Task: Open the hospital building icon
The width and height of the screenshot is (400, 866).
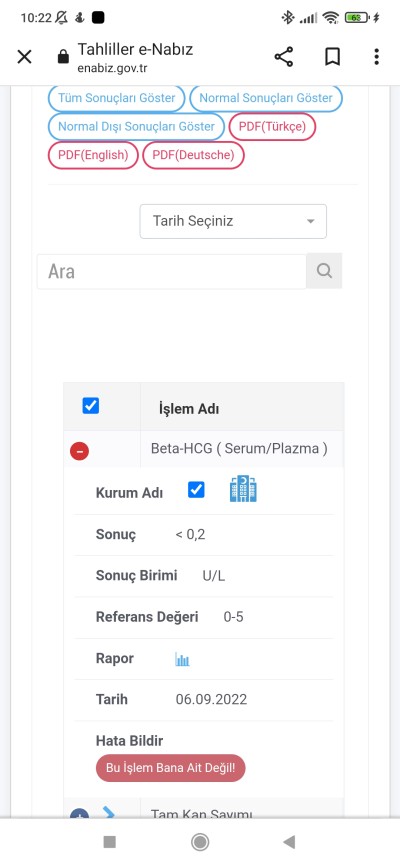Action: [243, 489]
